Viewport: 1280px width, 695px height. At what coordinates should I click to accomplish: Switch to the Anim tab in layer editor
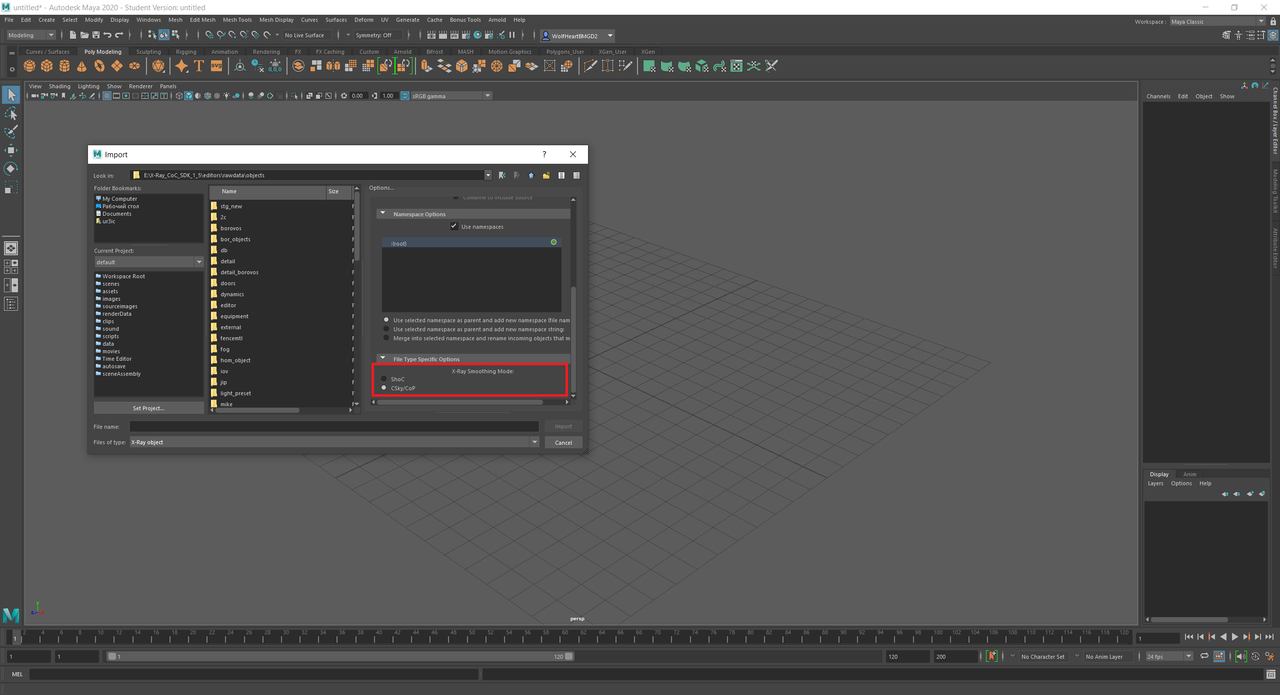(x=1190, y=474)
